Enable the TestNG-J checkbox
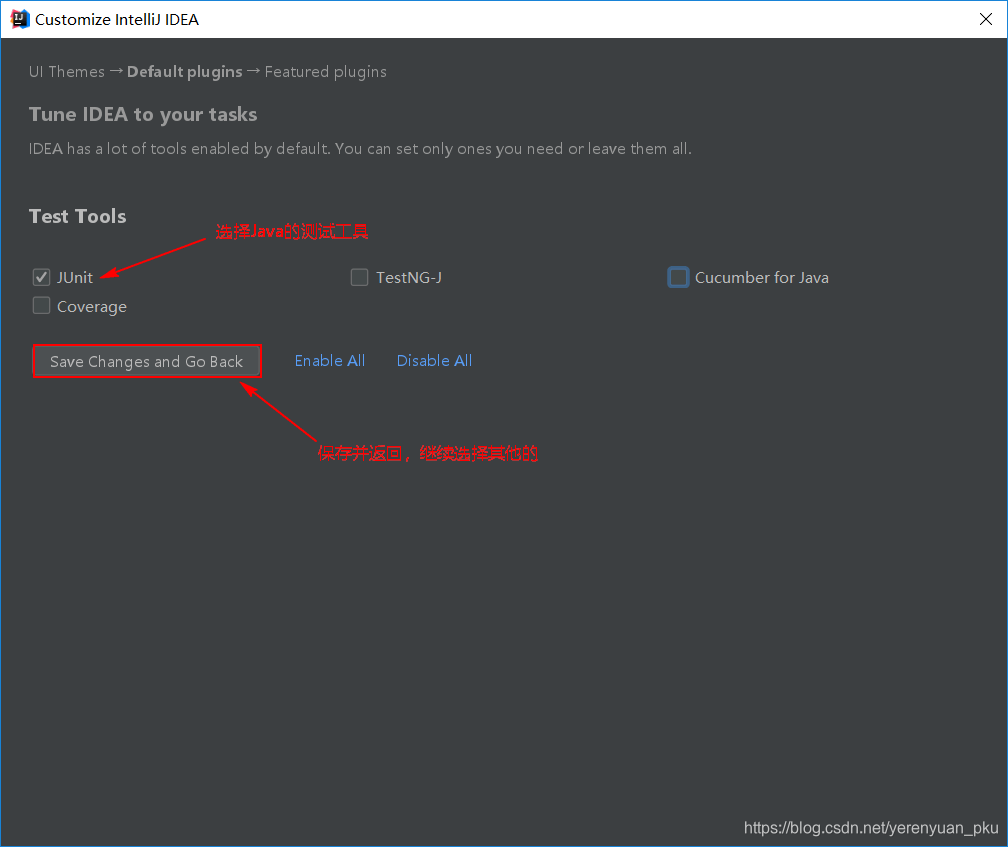 click(x=359, y=277)
